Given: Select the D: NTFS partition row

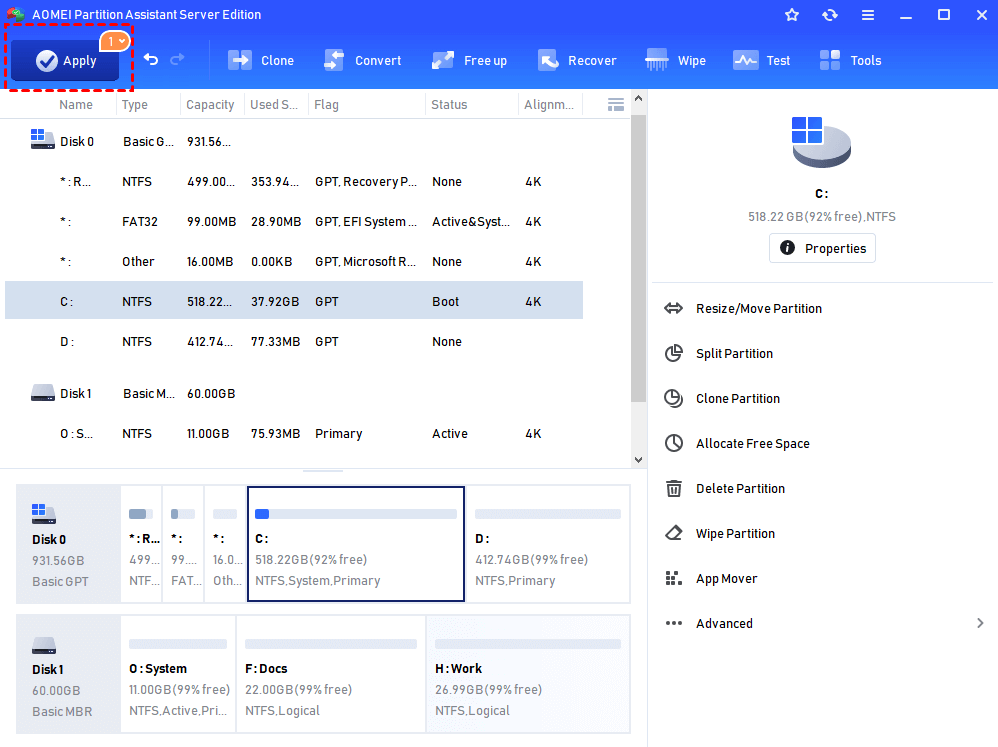Looking at the screenshot, I should point(294,341).
